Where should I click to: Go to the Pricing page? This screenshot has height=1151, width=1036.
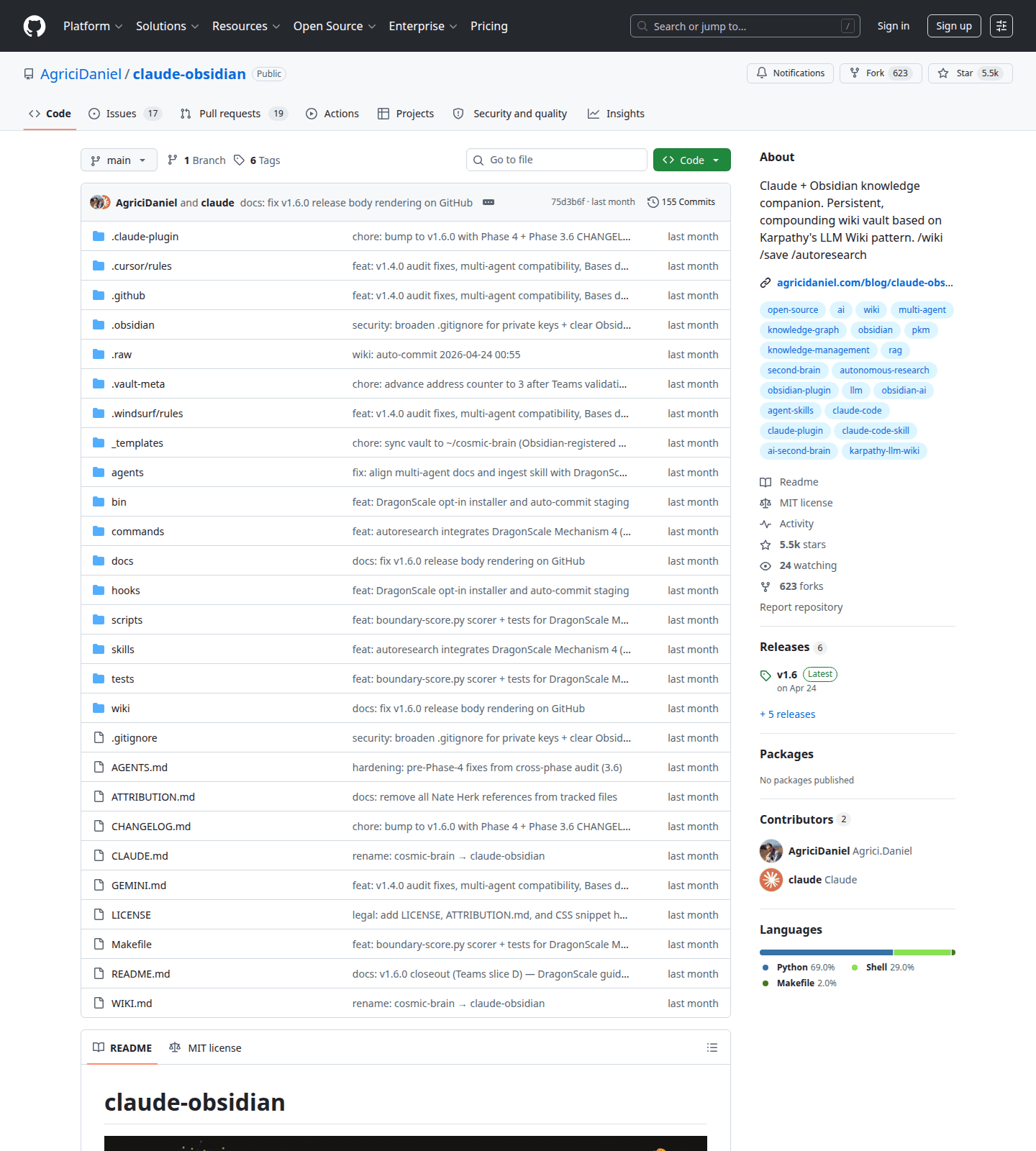coord(489,26)
